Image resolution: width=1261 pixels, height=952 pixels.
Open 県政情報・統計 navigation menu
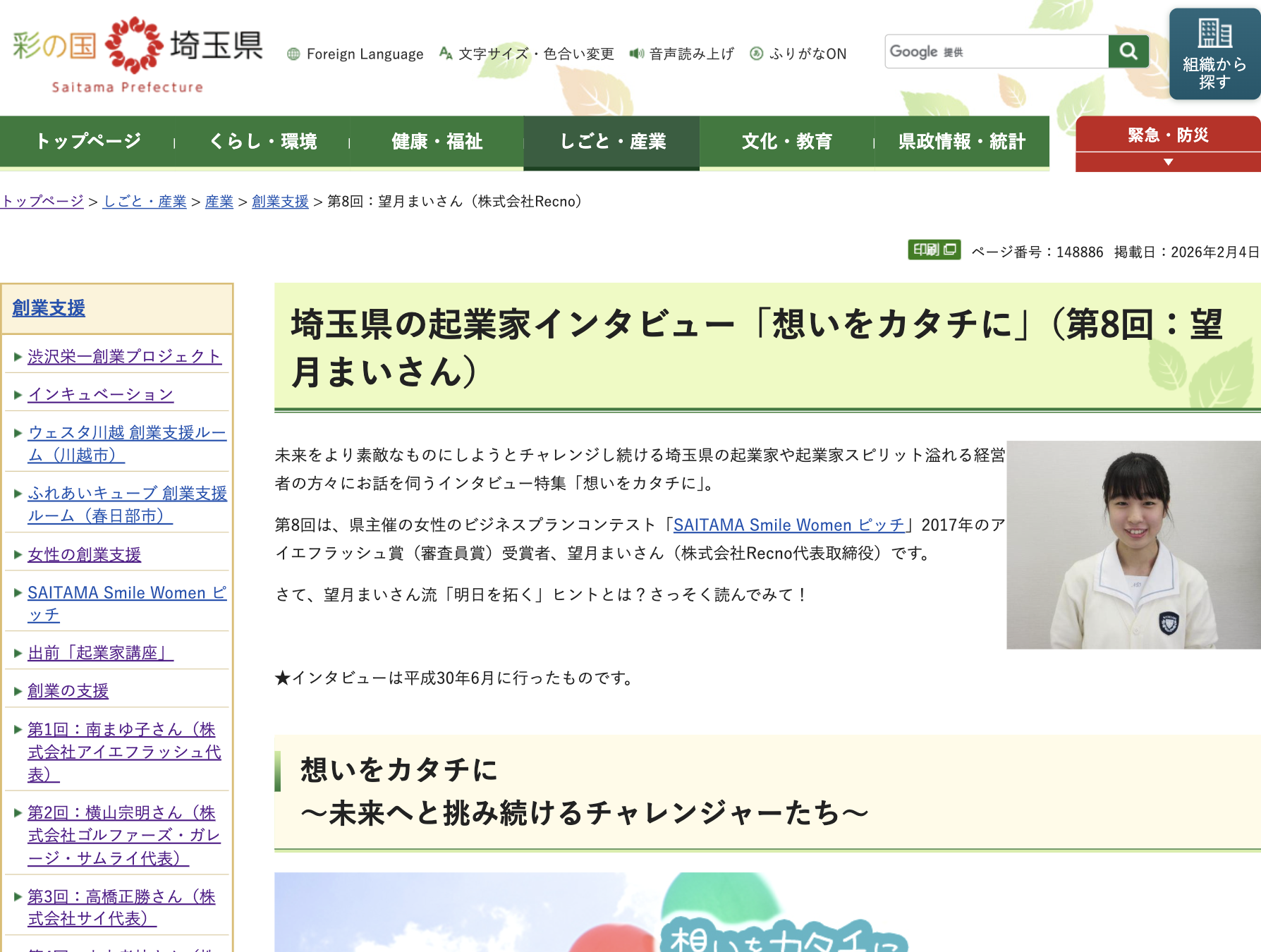(962, 142)
